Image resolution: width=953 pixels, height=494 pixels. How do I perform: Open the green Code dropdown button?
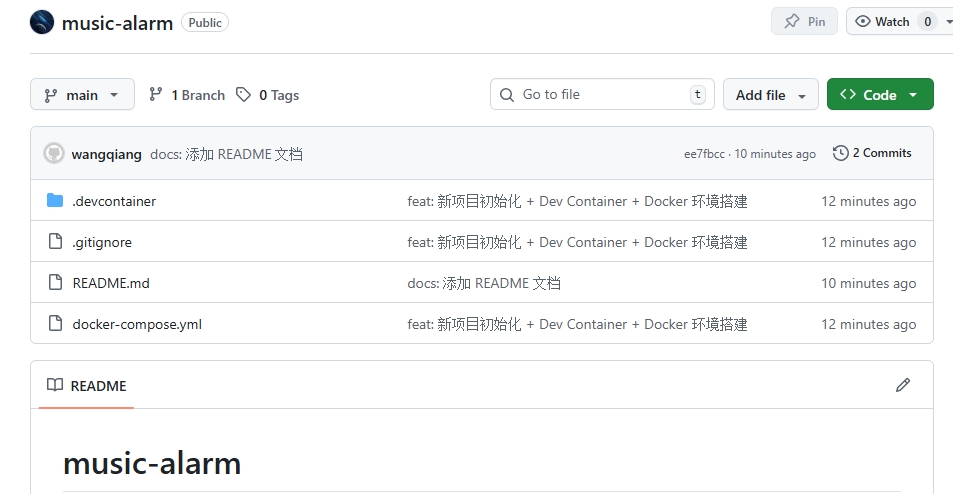880,94
